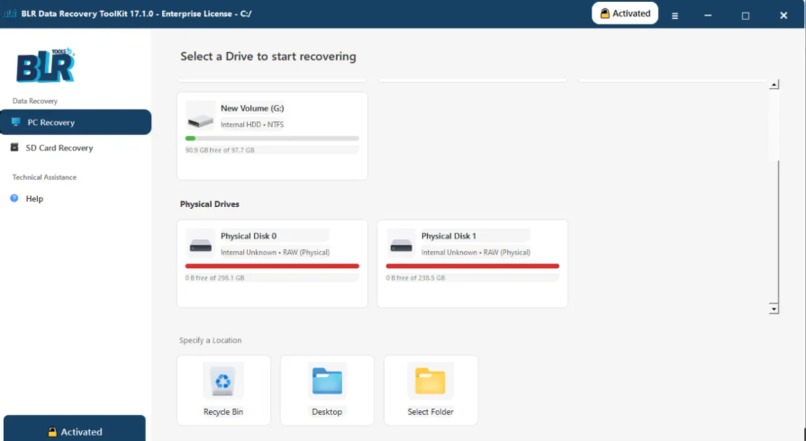Switch to SD Card Recovery
The width and height of the screenshot is (806, 441).
tap(59, 148)
